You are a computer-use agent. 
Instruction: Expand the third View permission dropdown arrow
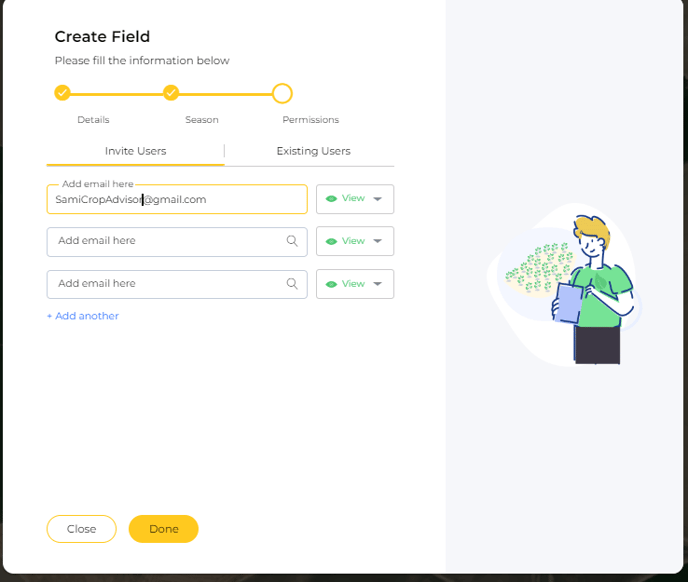pyautogui.click(x=377, y=284)
